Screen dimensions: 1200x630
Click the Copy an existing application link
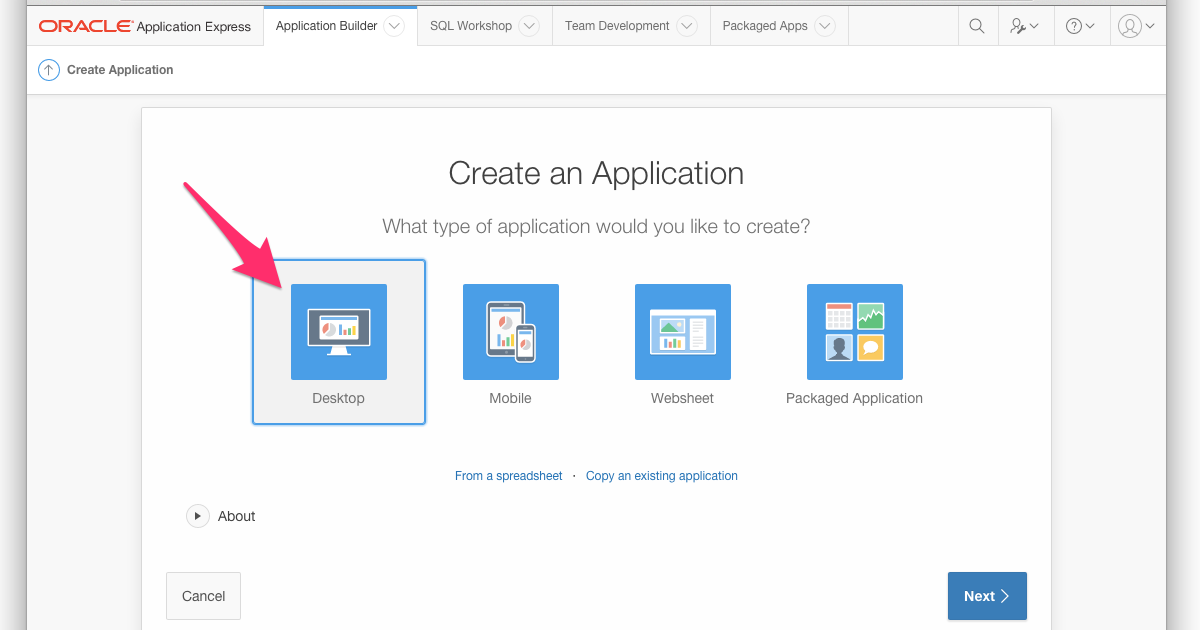[661, 476]
